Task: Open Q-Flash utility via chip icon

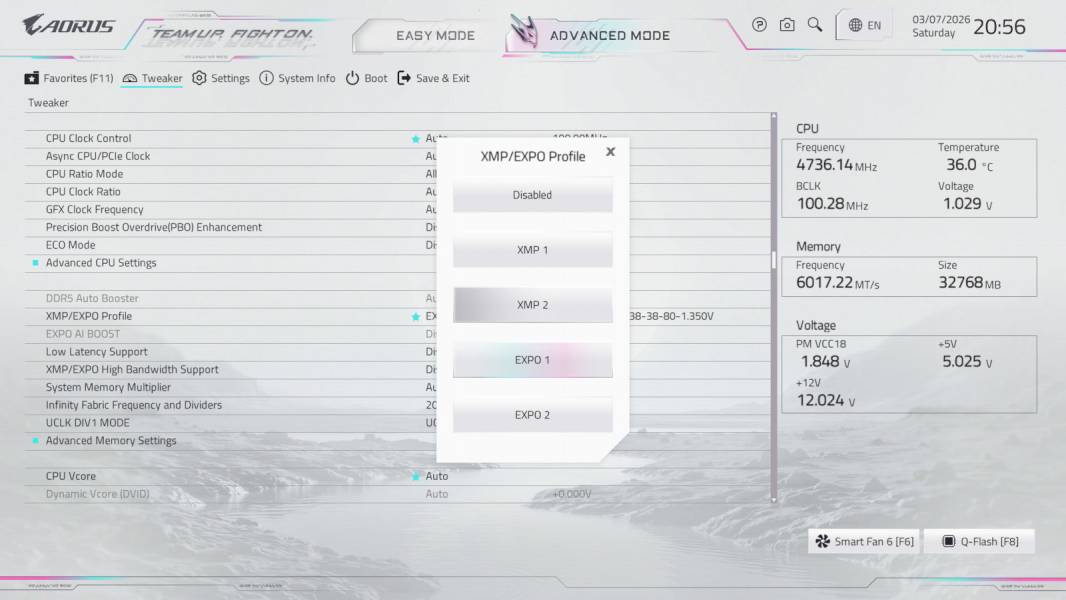Action: [x=949, y=542]
